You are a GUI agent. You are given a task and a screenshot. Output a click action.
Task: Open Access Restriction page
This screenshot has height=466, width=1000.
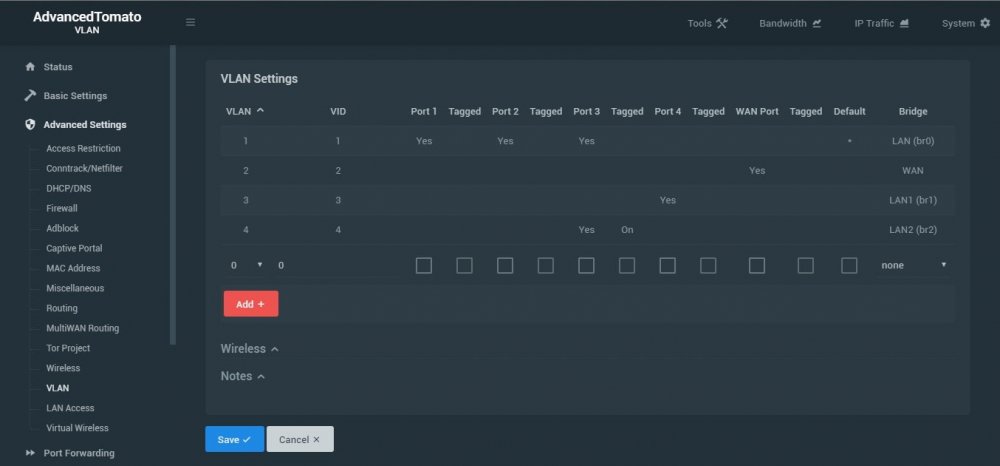coord(83,148)
